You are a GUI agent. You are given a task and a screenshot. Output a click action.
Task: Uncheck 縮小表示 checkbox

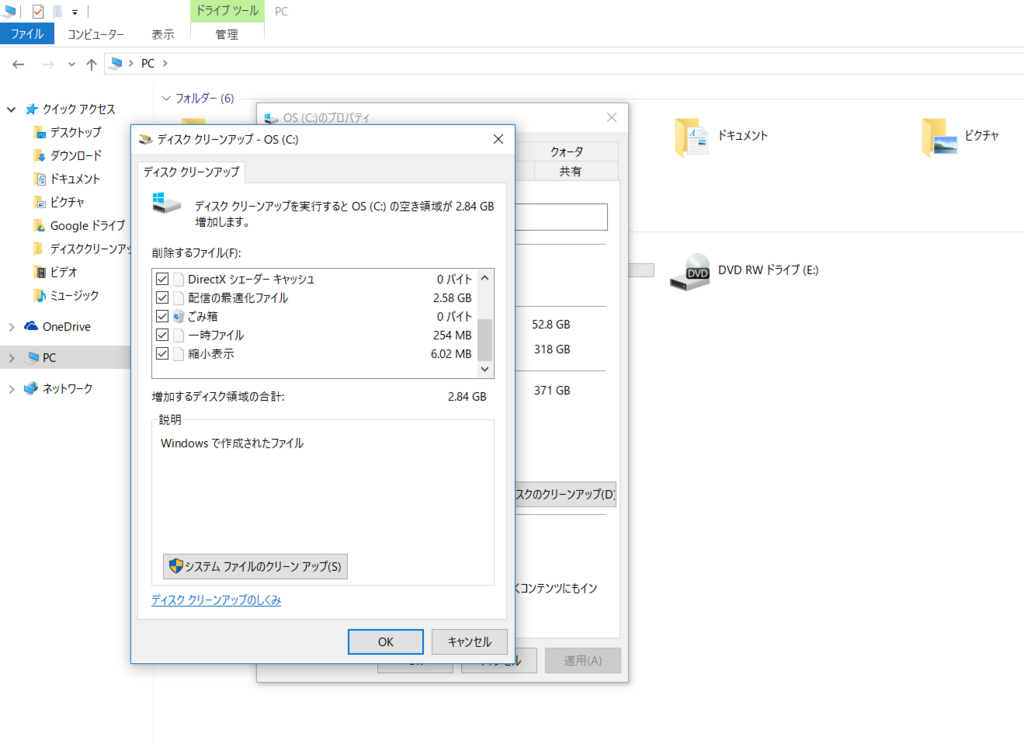163,353
